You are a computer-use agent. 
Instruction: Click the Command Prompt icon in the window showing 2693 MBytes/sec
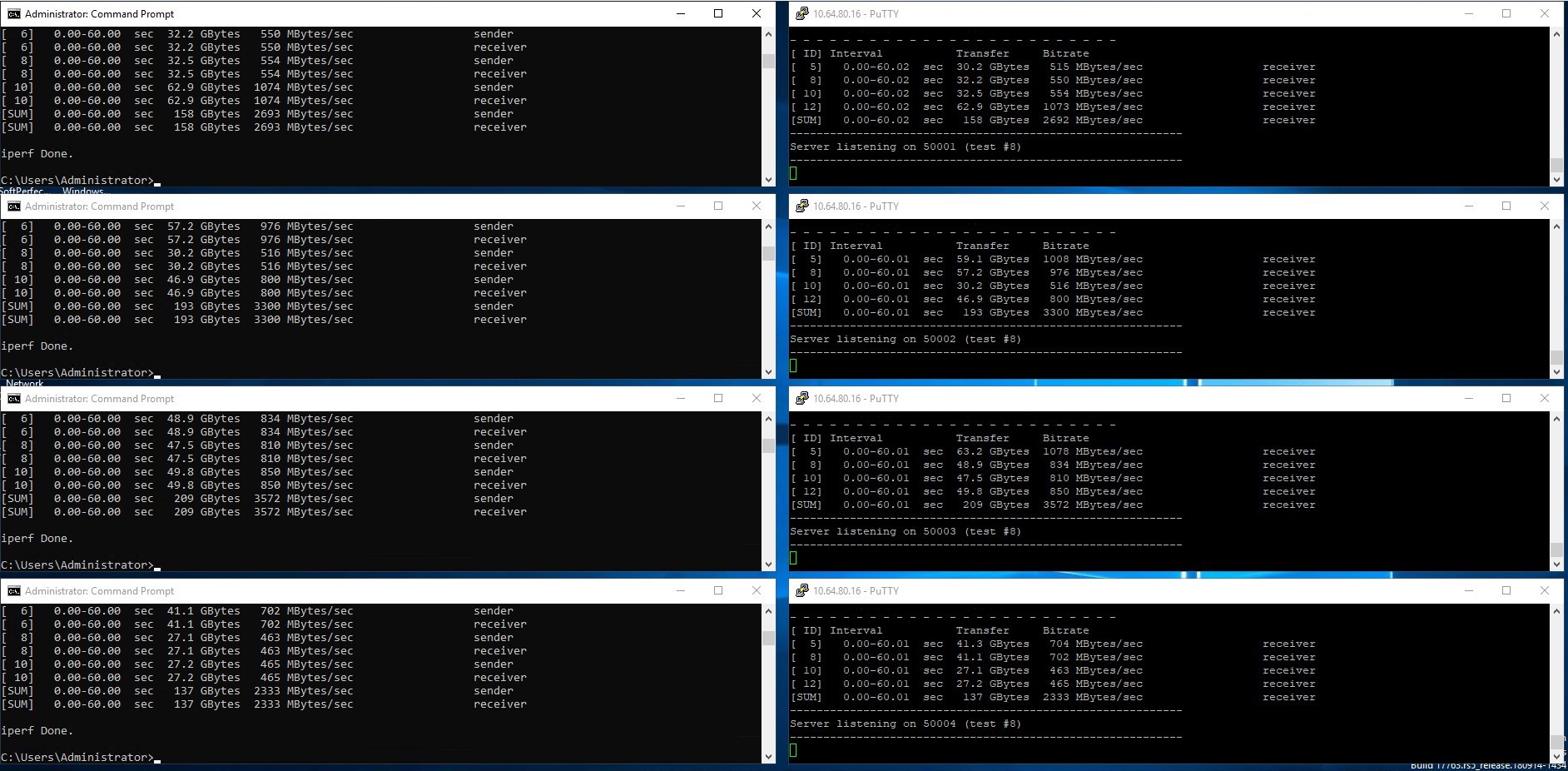pos(14,14)
